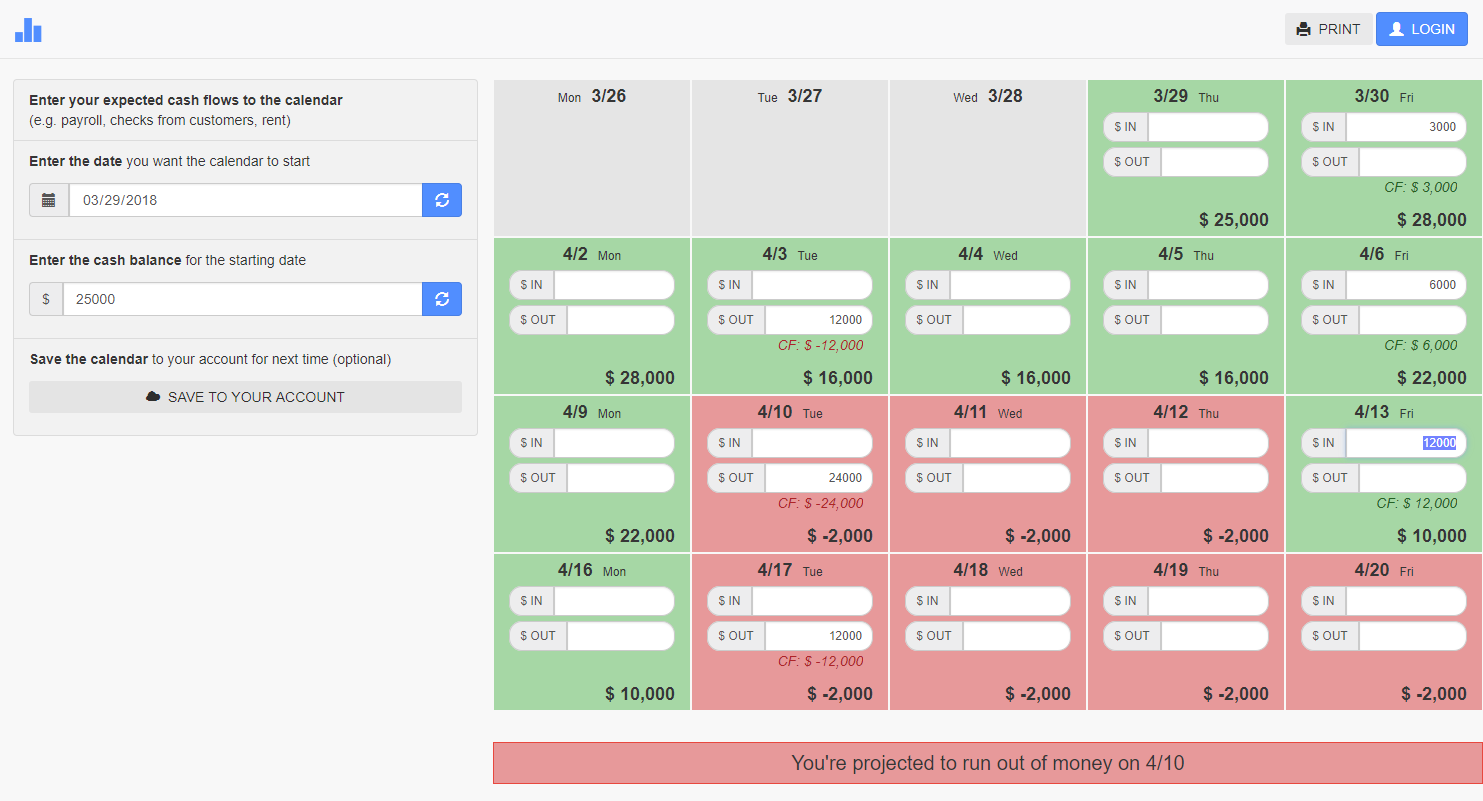Click the 'CF: $ 3,000' text on 3/30
This screenshot has height=801, width=1483.
[1420, 187]
